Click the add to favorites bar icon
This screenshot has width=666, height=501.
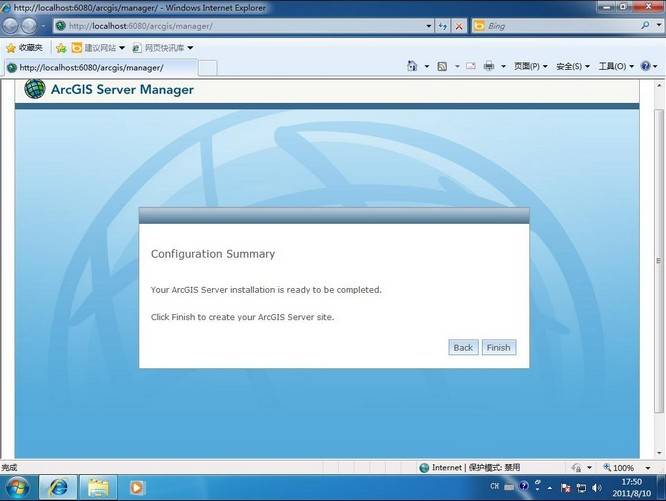[61, 48]
